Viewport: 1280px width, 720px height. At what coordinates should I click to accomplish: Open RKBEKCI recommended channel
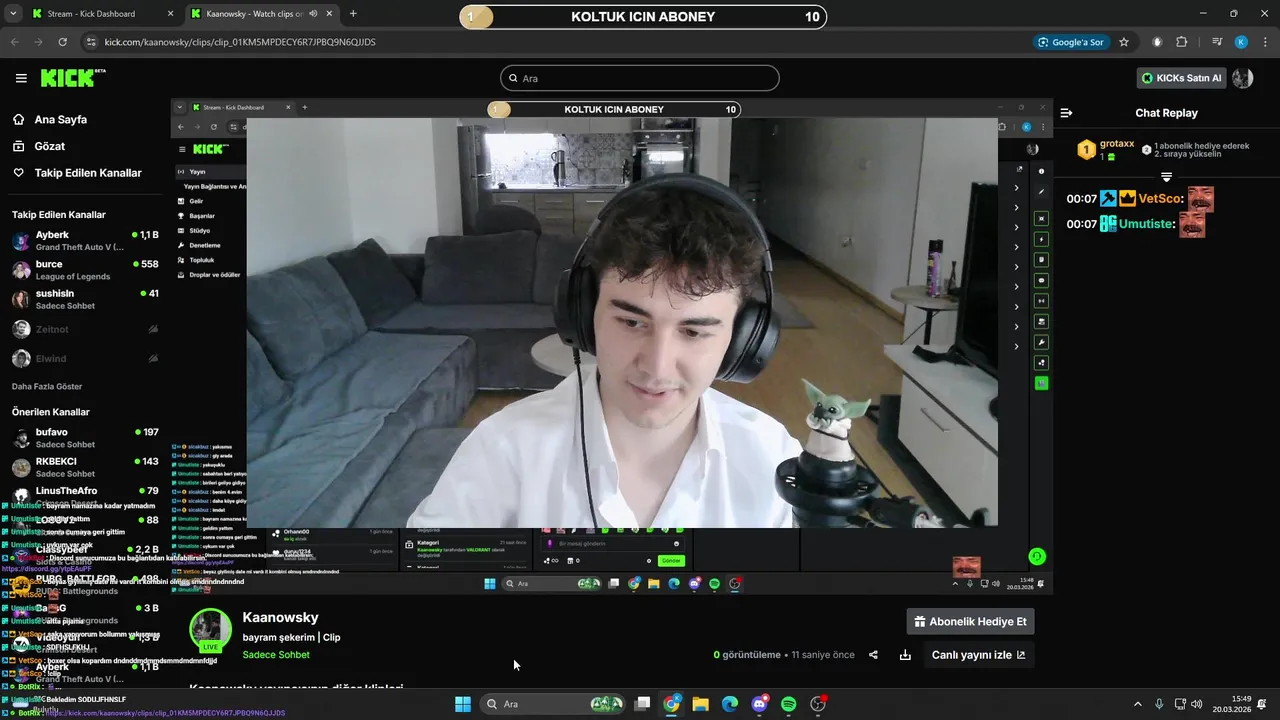coord(85,467)
